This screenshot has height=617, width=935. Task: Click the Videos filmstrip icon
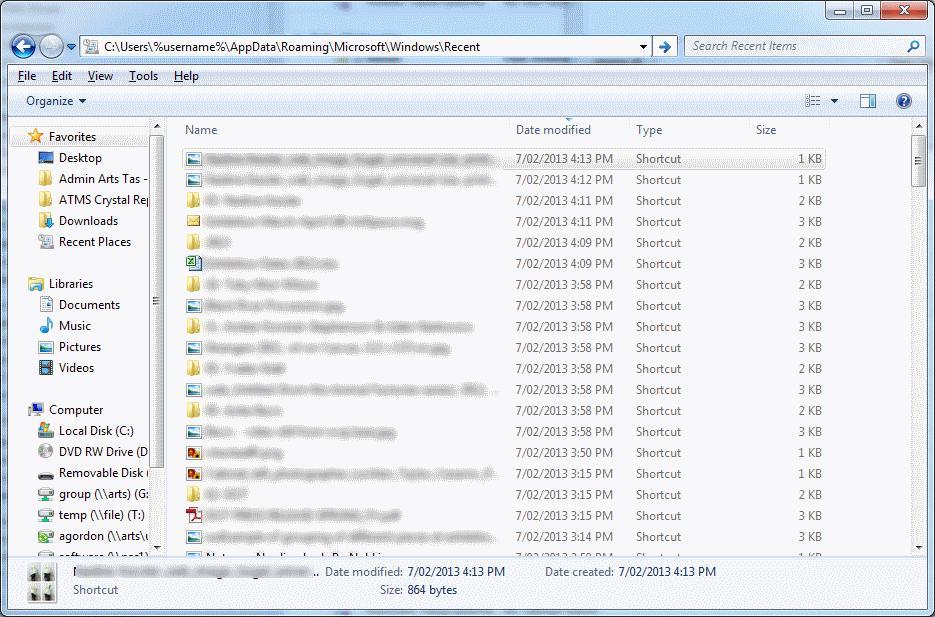(x=46, y=368)
